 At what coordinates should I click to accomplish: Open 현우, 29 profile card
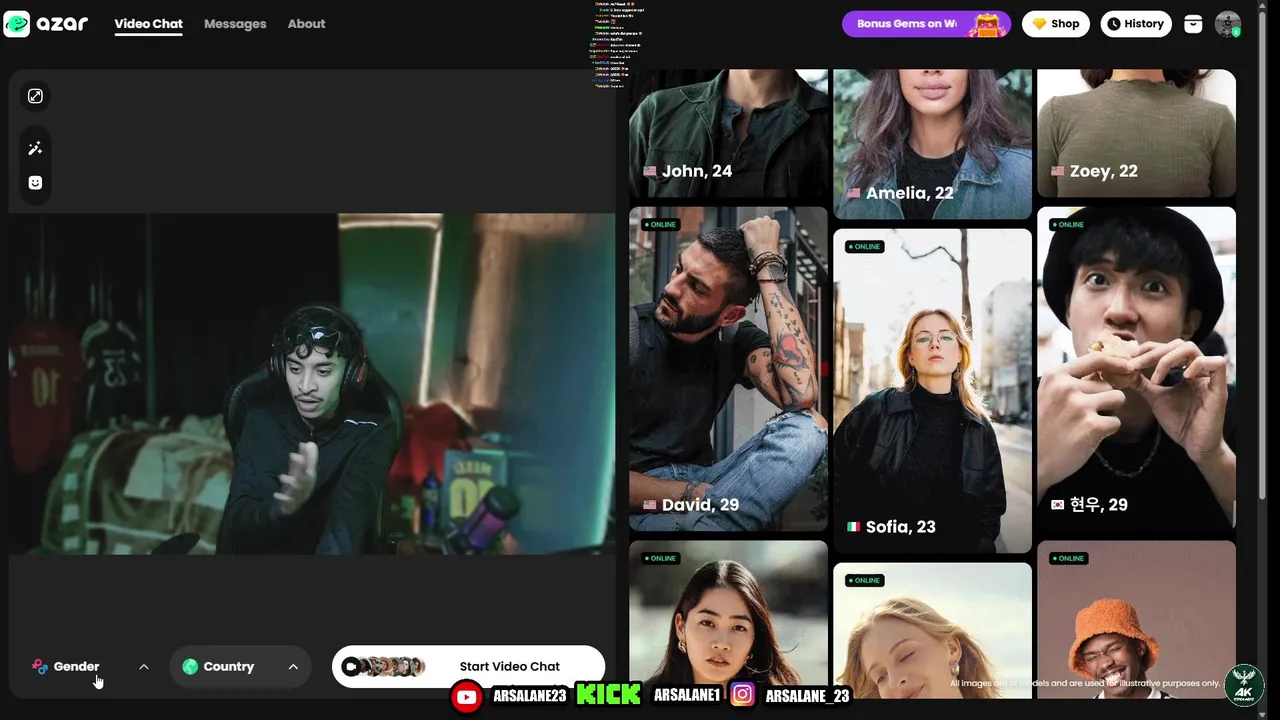coord(1136,369)
